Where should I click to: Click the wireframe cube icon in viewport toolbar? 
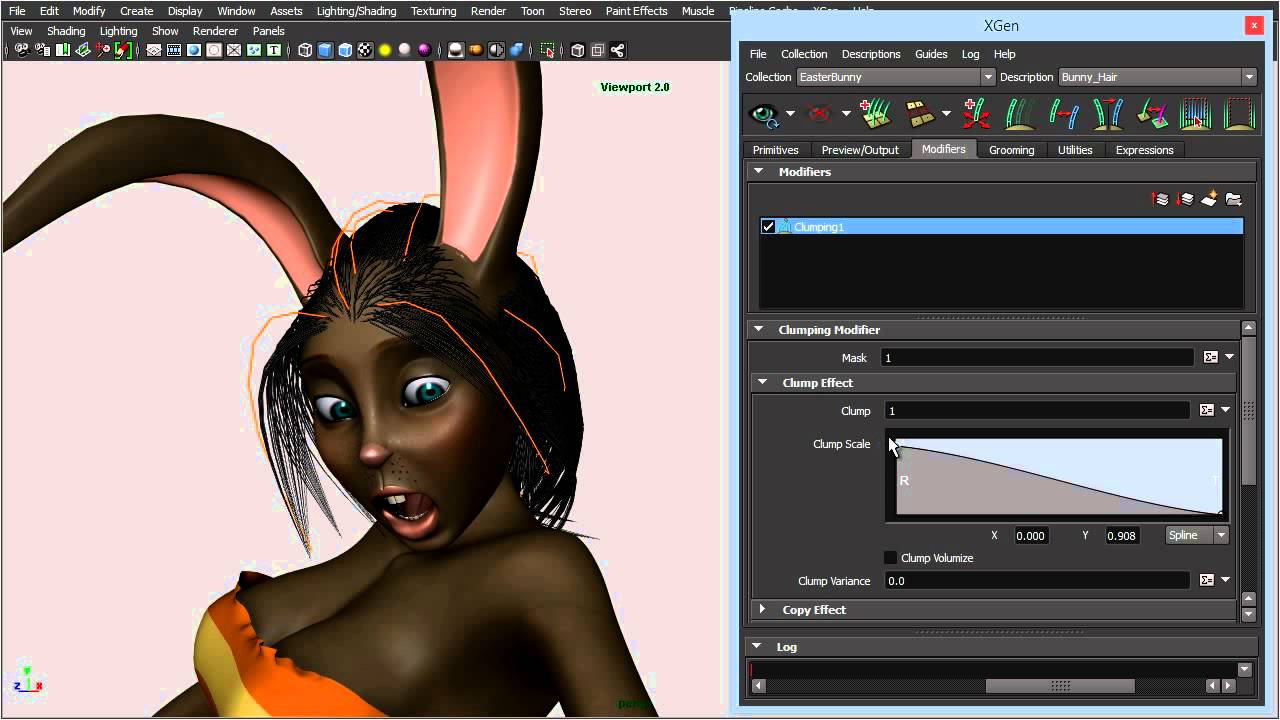(305, 50)
